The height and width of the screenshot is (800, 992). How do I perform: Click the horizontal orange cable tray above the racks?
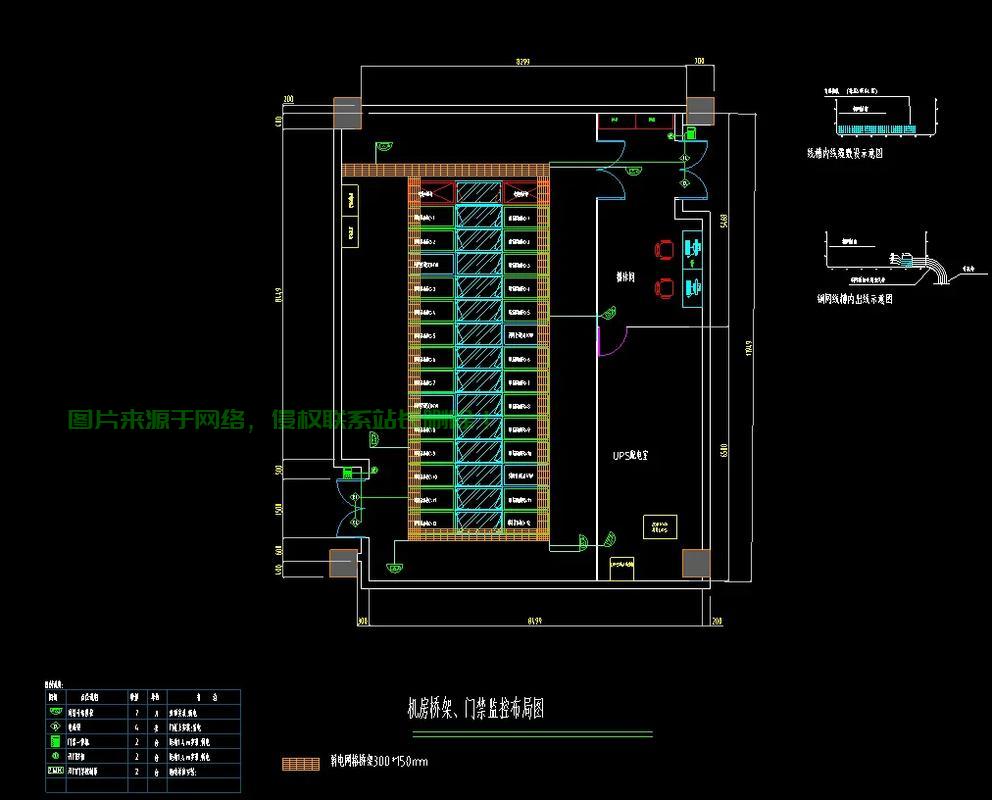(445, 170)
